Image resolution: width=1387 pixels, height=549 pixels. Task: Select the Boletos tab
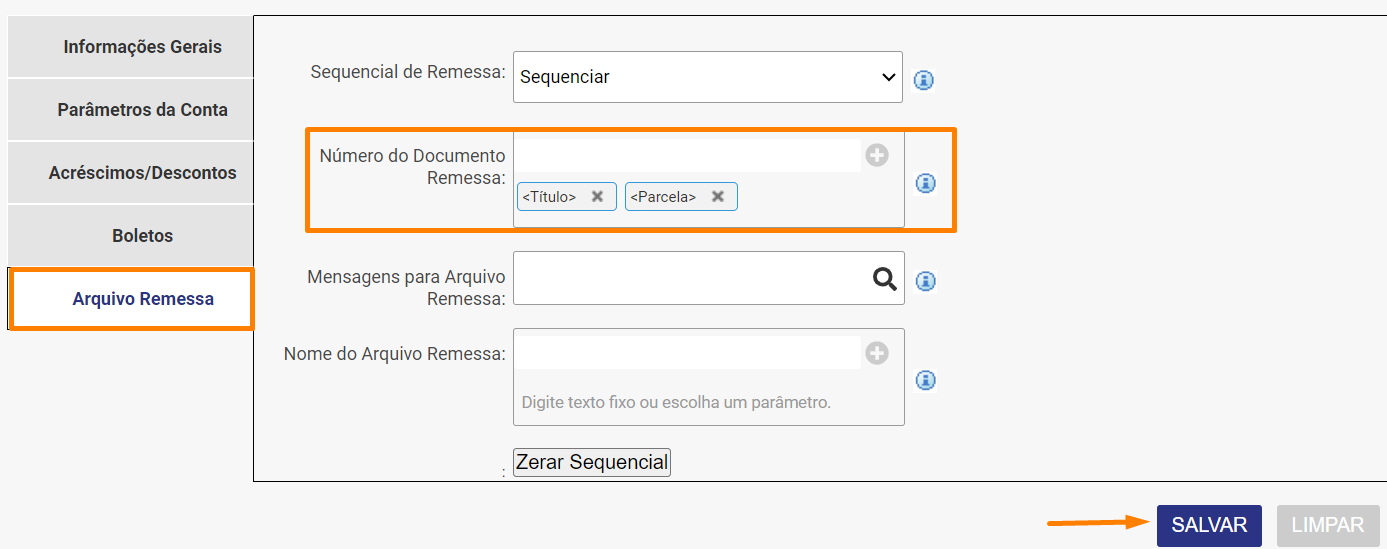[143, 236]
